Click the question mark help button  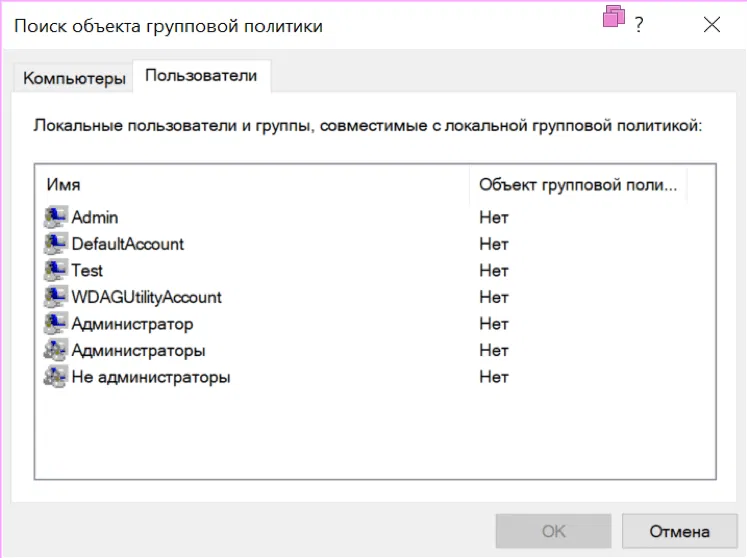[639, 26]
